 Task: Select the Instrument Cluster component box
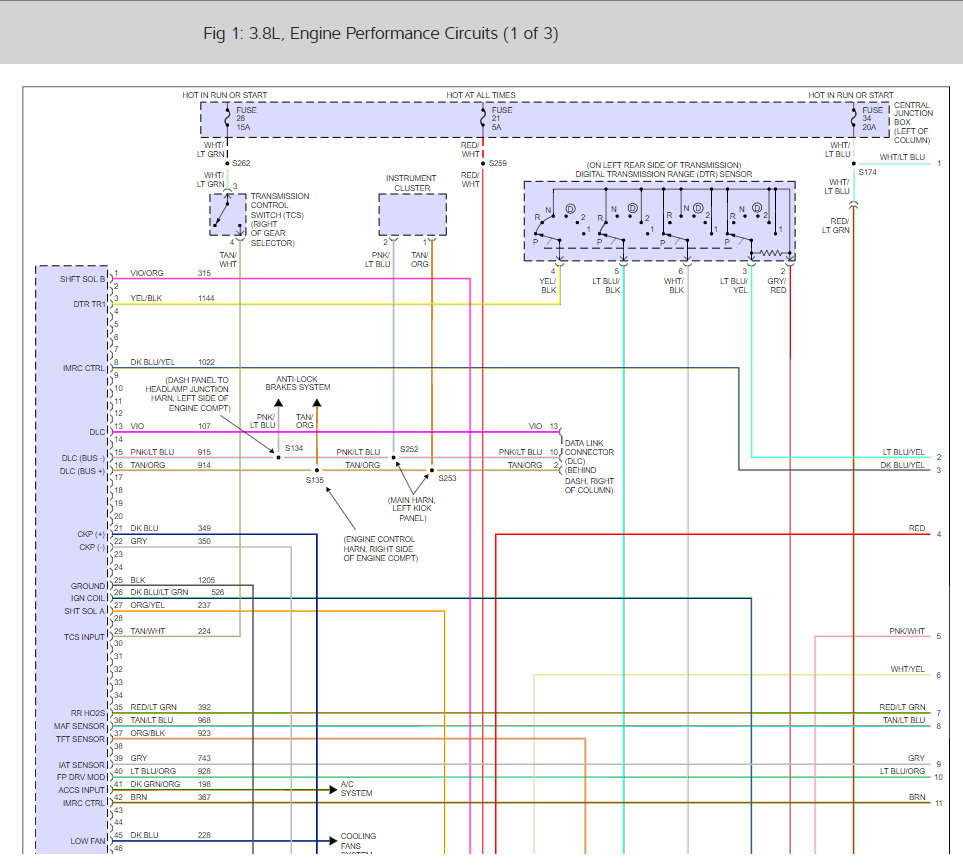(x=412, y=214)
